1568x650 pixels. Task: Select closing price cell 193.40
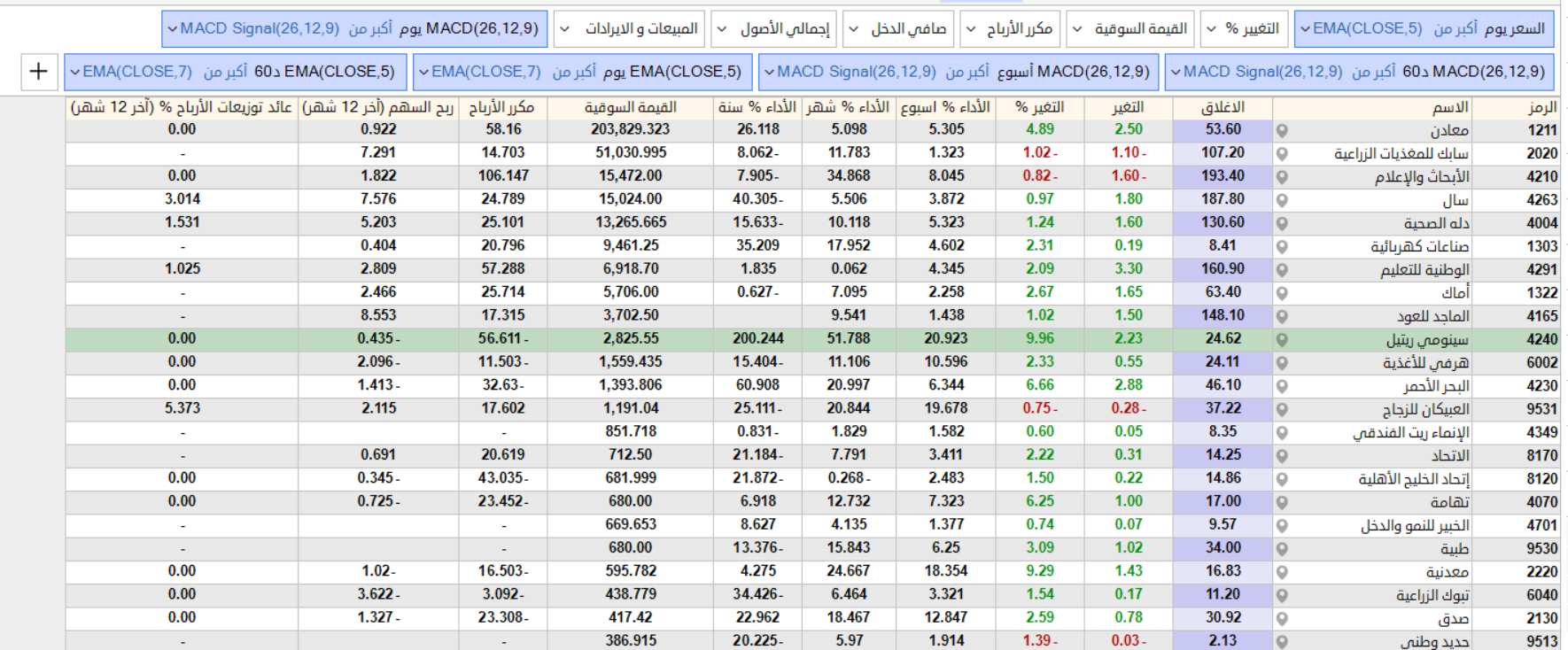1223,175
